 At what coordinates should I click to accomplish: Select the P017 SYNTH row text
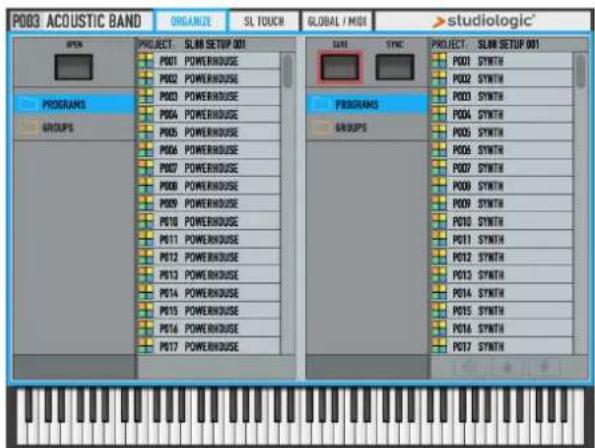pos(478,346)
